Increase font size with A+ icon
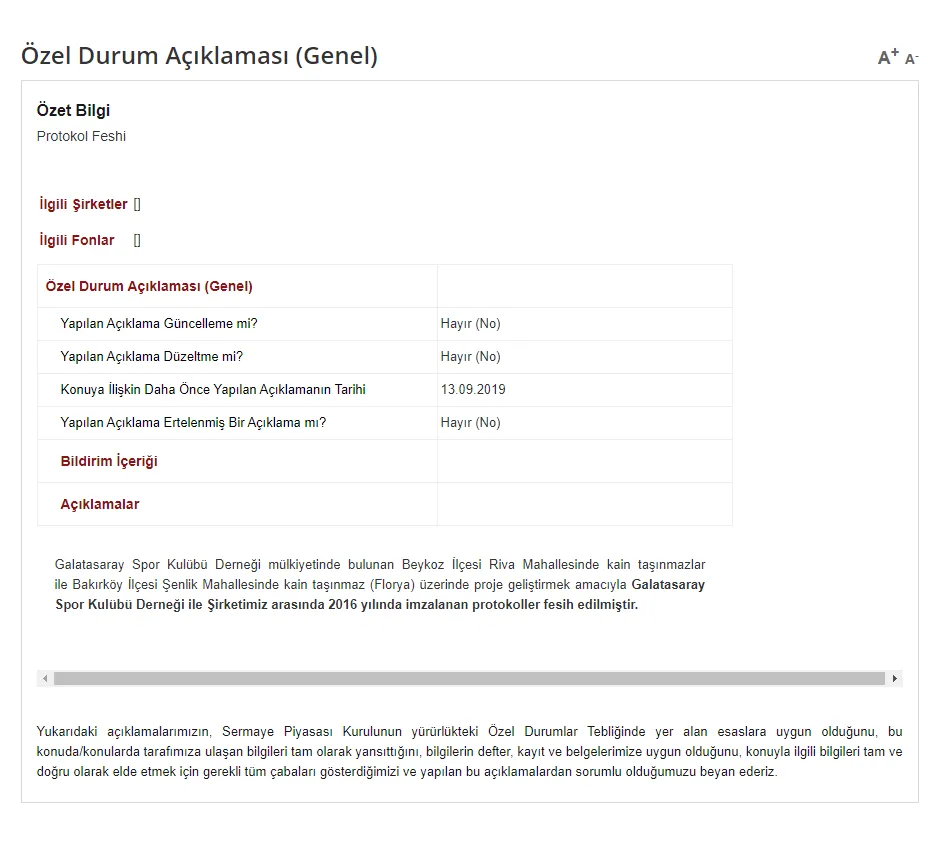The image size is (936, 842). tap(888, 57)
